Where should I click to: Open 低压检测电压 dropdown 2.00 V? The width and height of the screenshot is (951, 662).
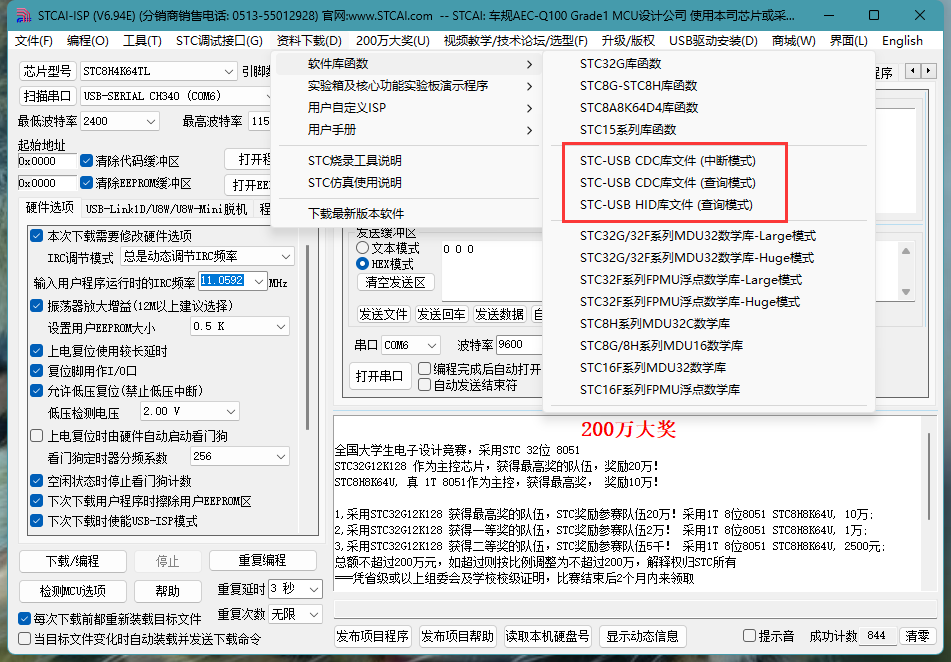pos(190,411)
